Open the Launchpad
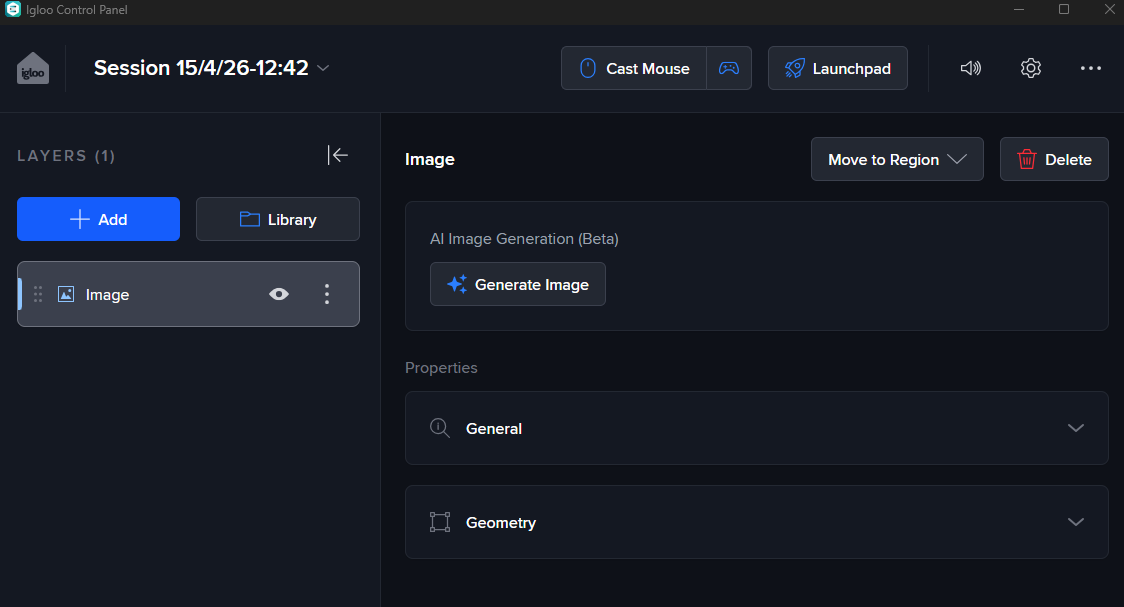Viewport: 1124px width, 607px height. tap(837, 68)
